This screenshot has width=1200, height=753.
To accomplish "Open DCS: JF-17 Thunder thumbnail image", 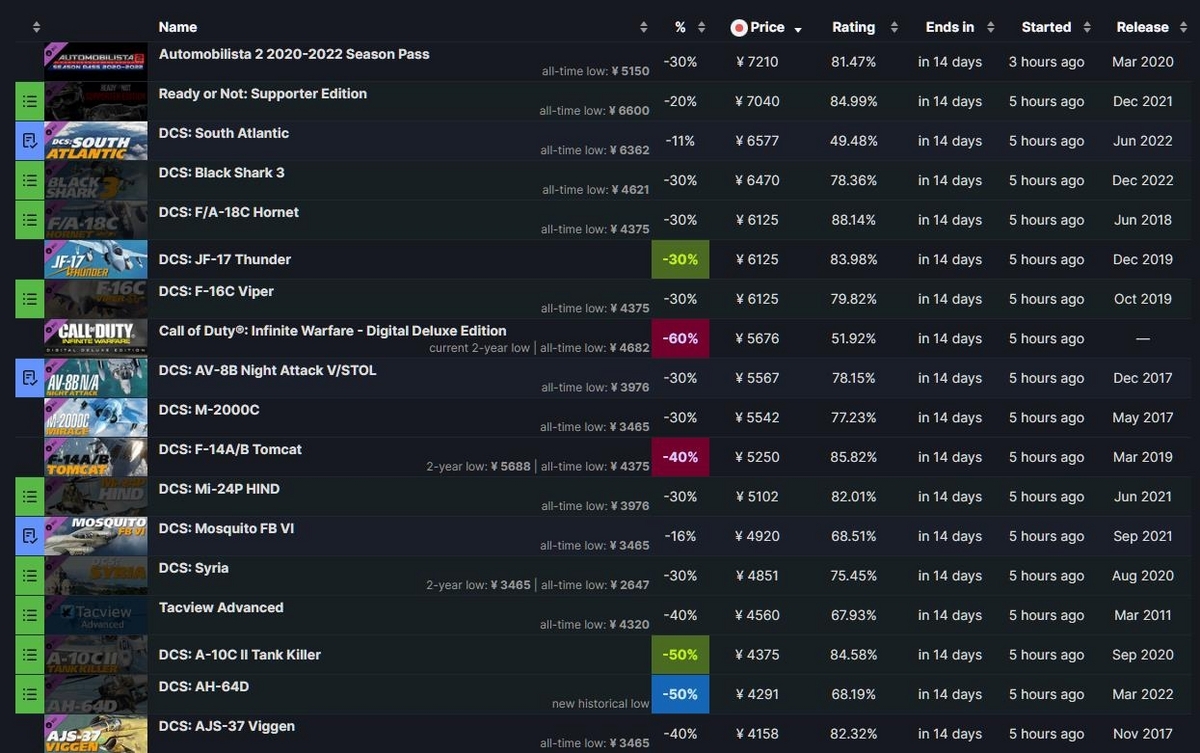I will tap(96, 259).
